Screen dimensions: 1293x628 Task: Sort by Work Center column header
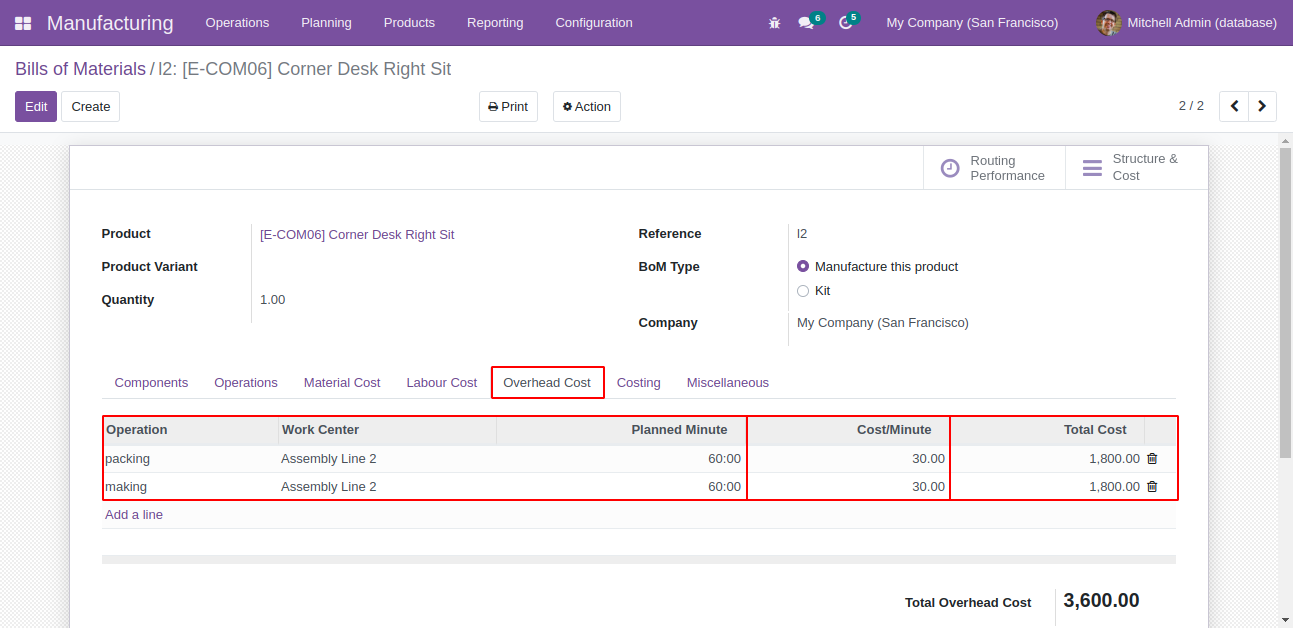tap(387, 430)
